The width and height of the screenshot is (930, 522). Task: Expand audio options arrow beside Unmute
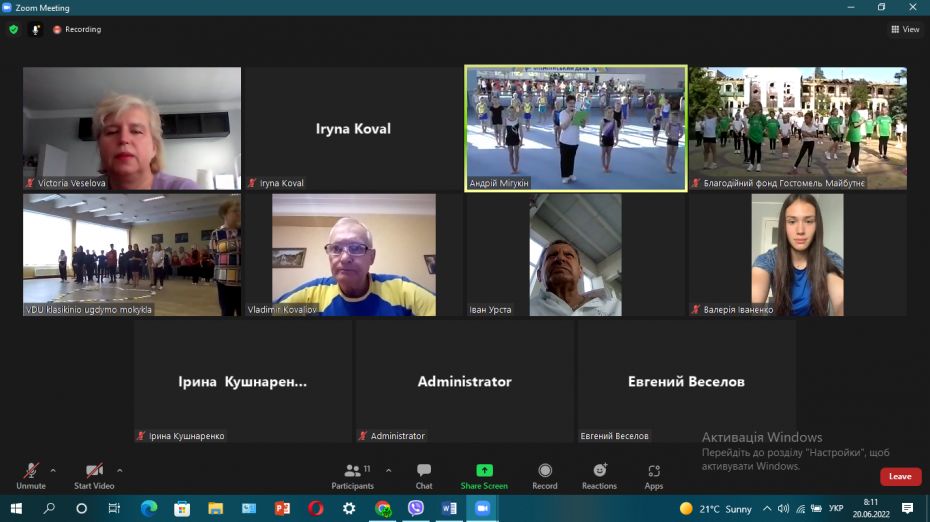53,470
